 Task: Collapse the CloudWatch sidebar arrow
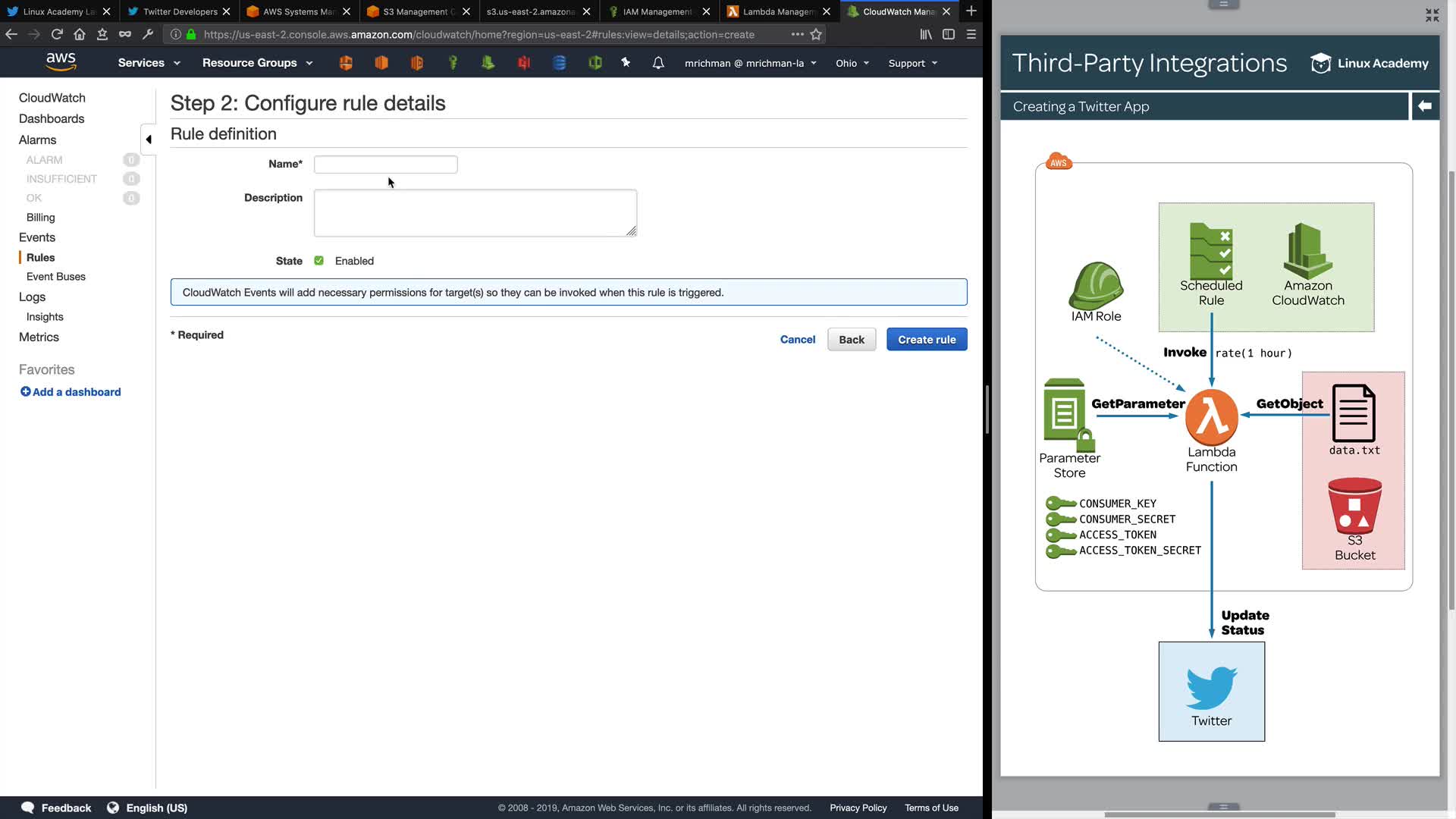[149, 140]
